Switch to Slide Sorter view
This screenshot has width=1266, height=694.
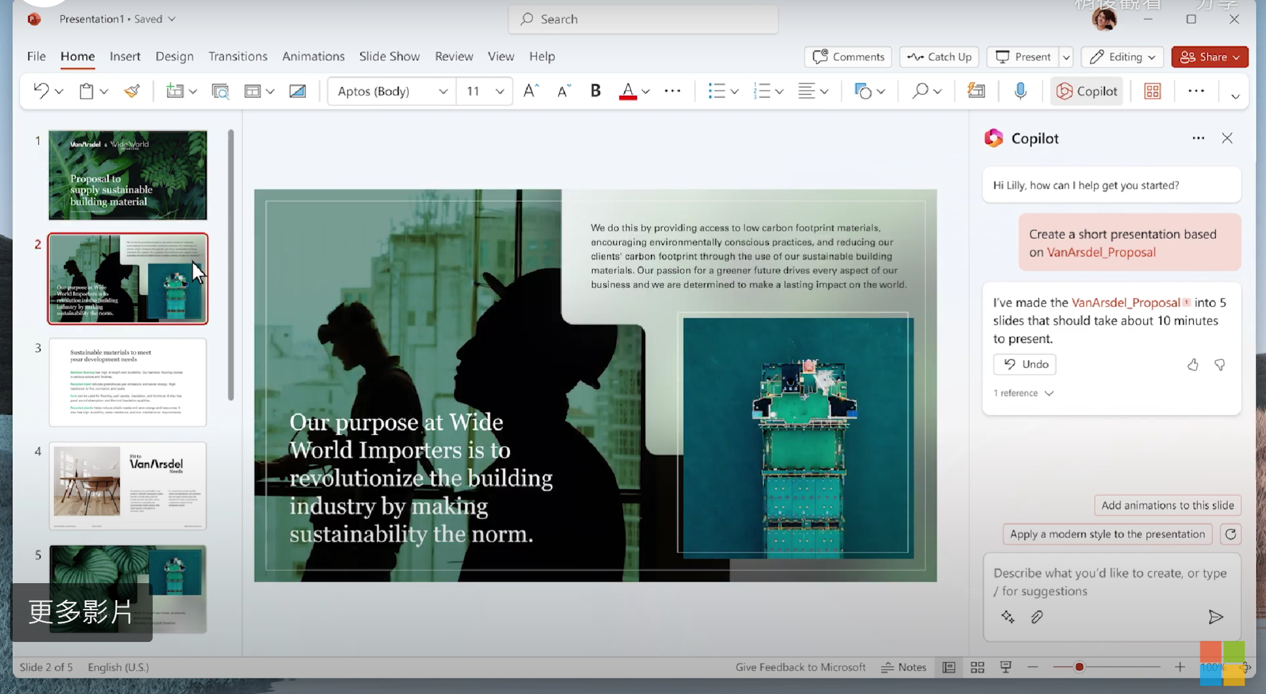click(x=977, y=667)
